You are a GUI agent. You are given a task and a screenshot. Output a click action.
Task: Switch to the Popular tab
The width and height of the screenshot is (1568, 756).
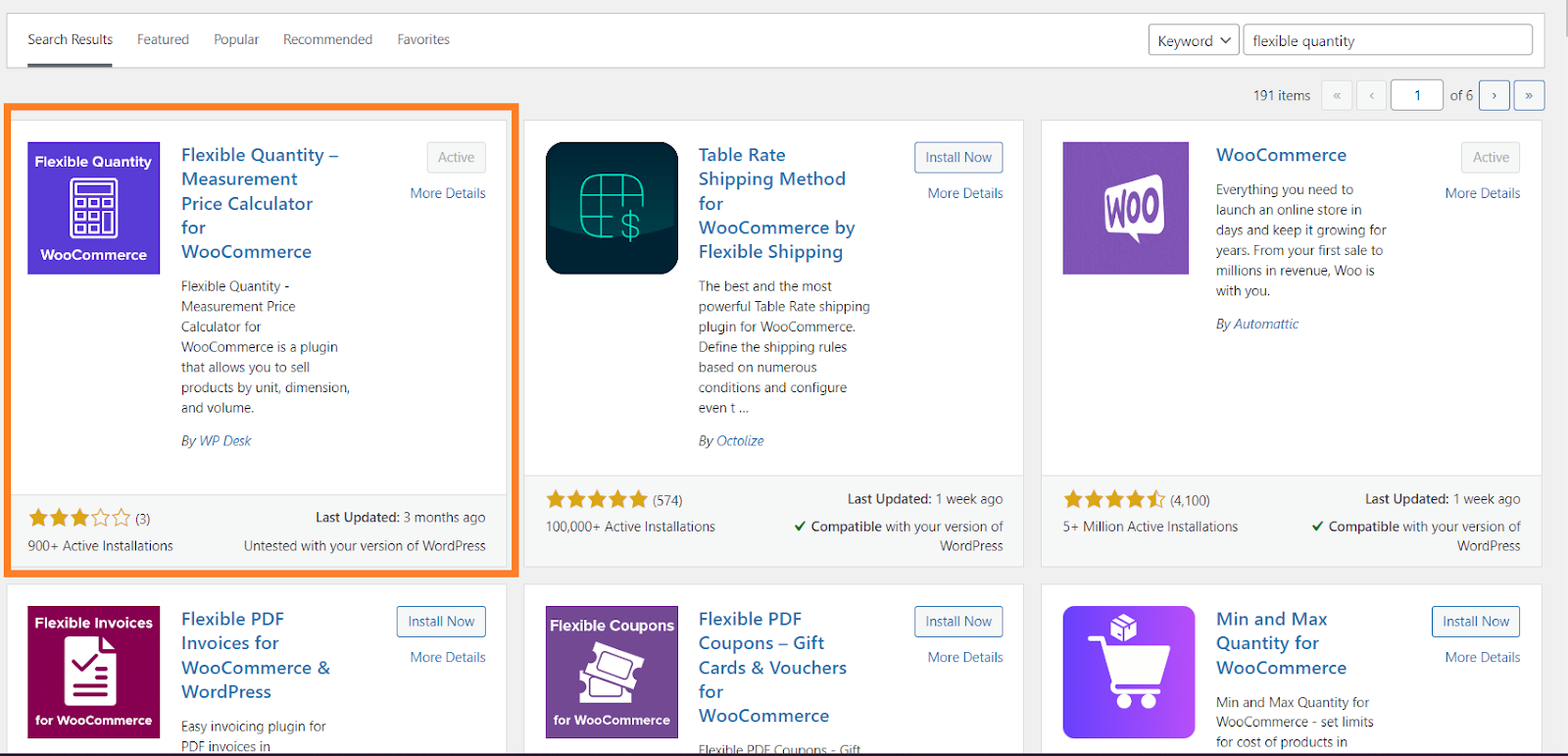click(x=236, y=39)
